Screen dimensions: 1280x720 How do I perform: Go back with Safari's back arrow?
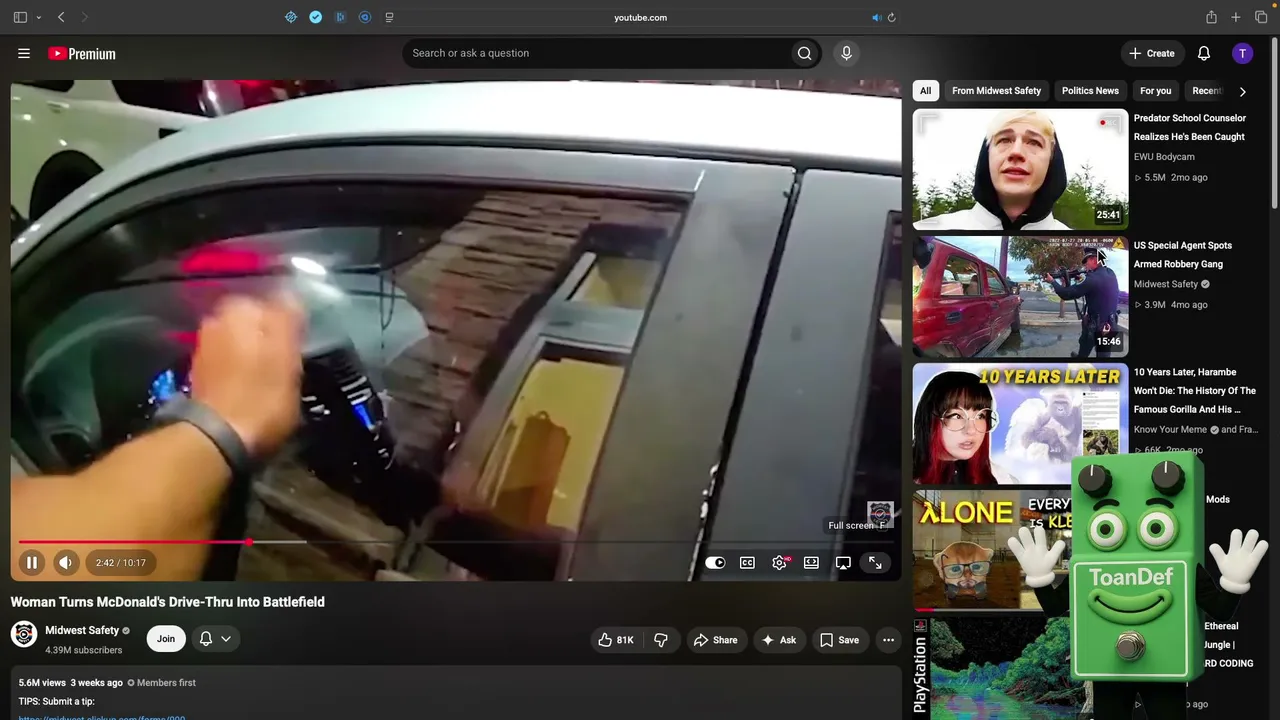[61, 17]
